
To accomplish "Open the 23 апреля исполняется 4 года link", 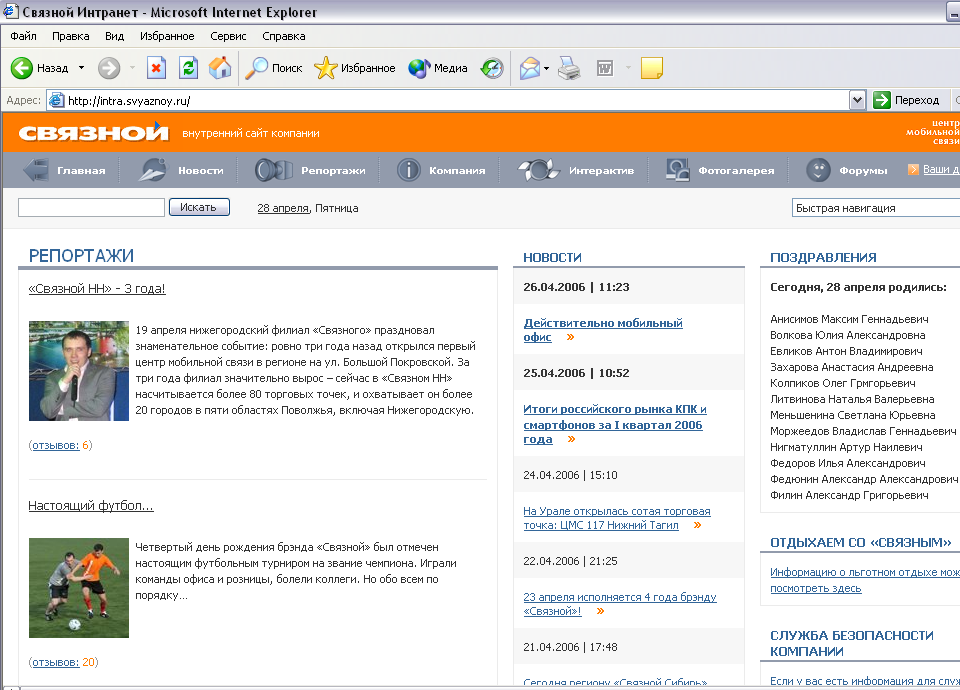I will tap(620, 604).
